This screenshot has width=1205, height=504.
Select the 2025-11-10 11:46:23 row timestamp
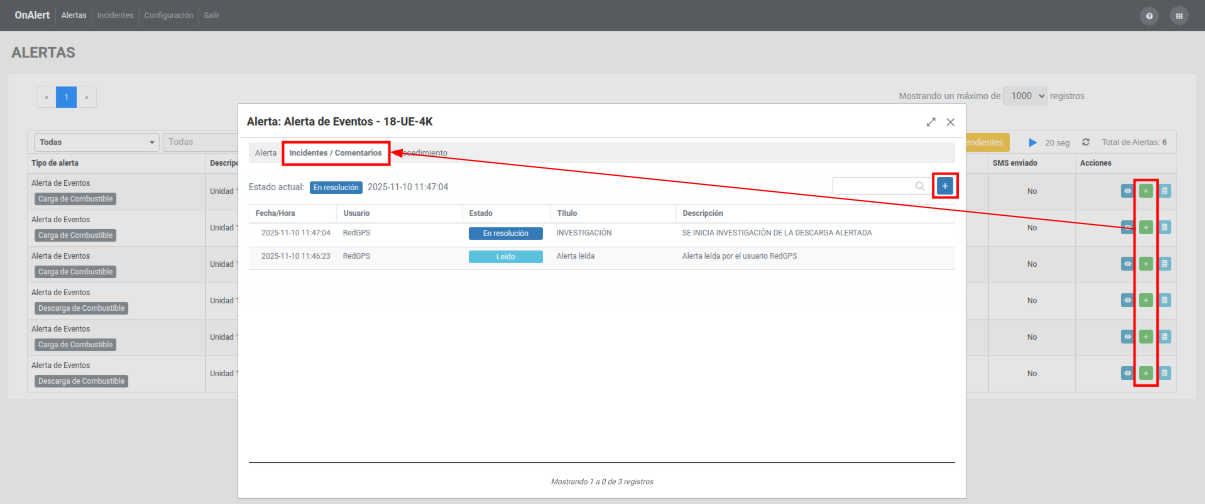[x=295, y=257]
